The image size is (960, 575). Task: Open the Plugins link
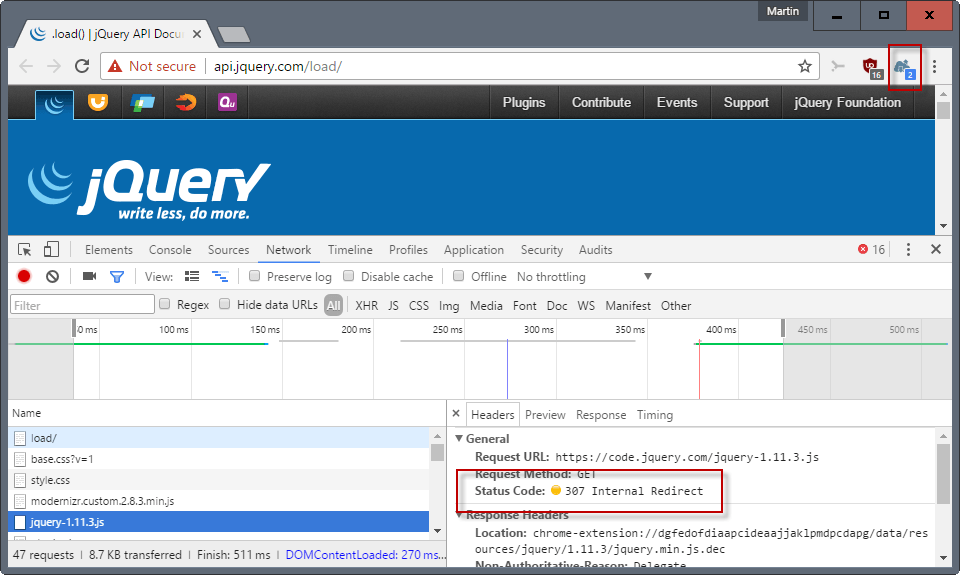[x=524, y=102]
